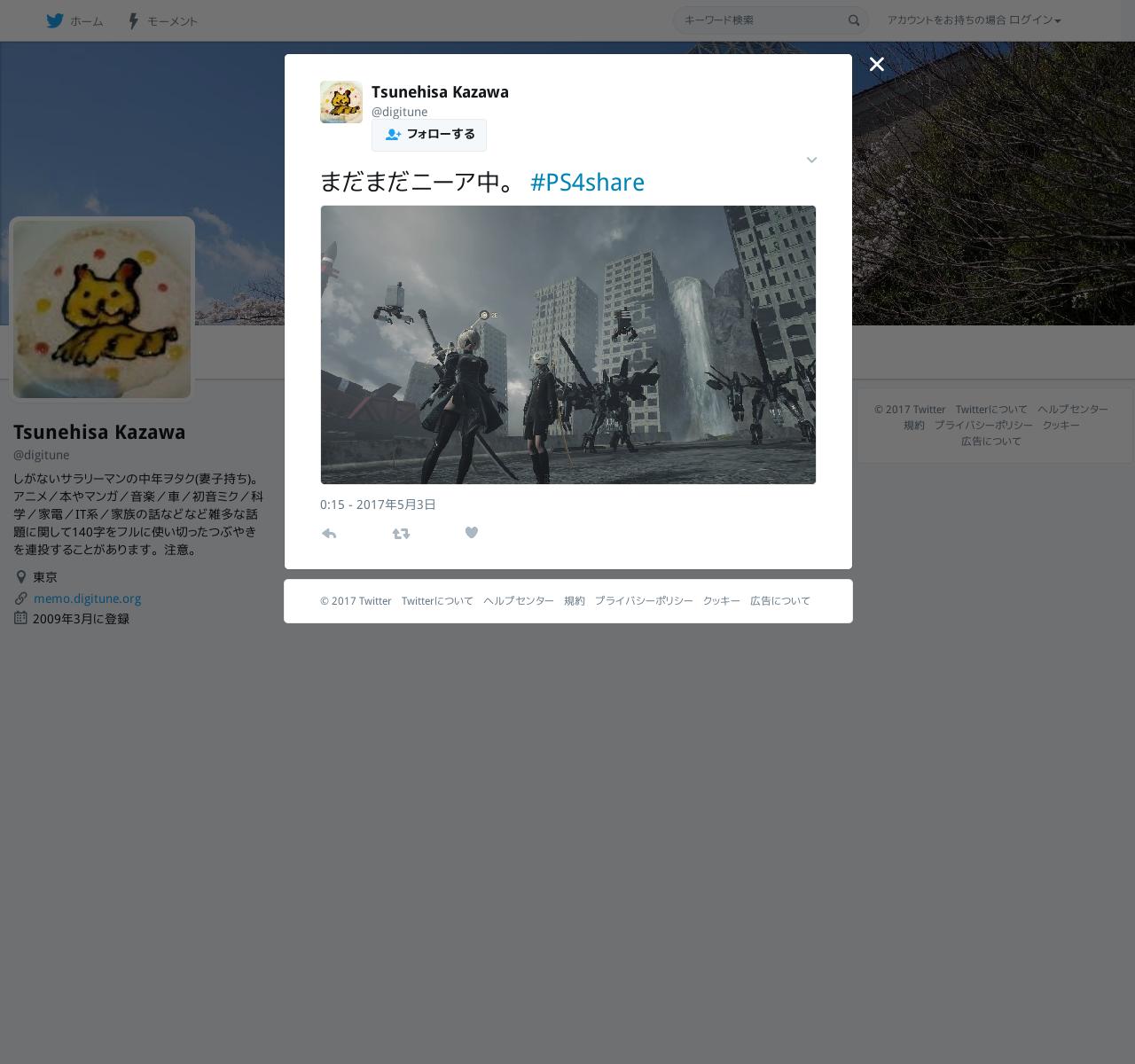
Task: Click ホーム in top navigation
Action: (87, 21)
